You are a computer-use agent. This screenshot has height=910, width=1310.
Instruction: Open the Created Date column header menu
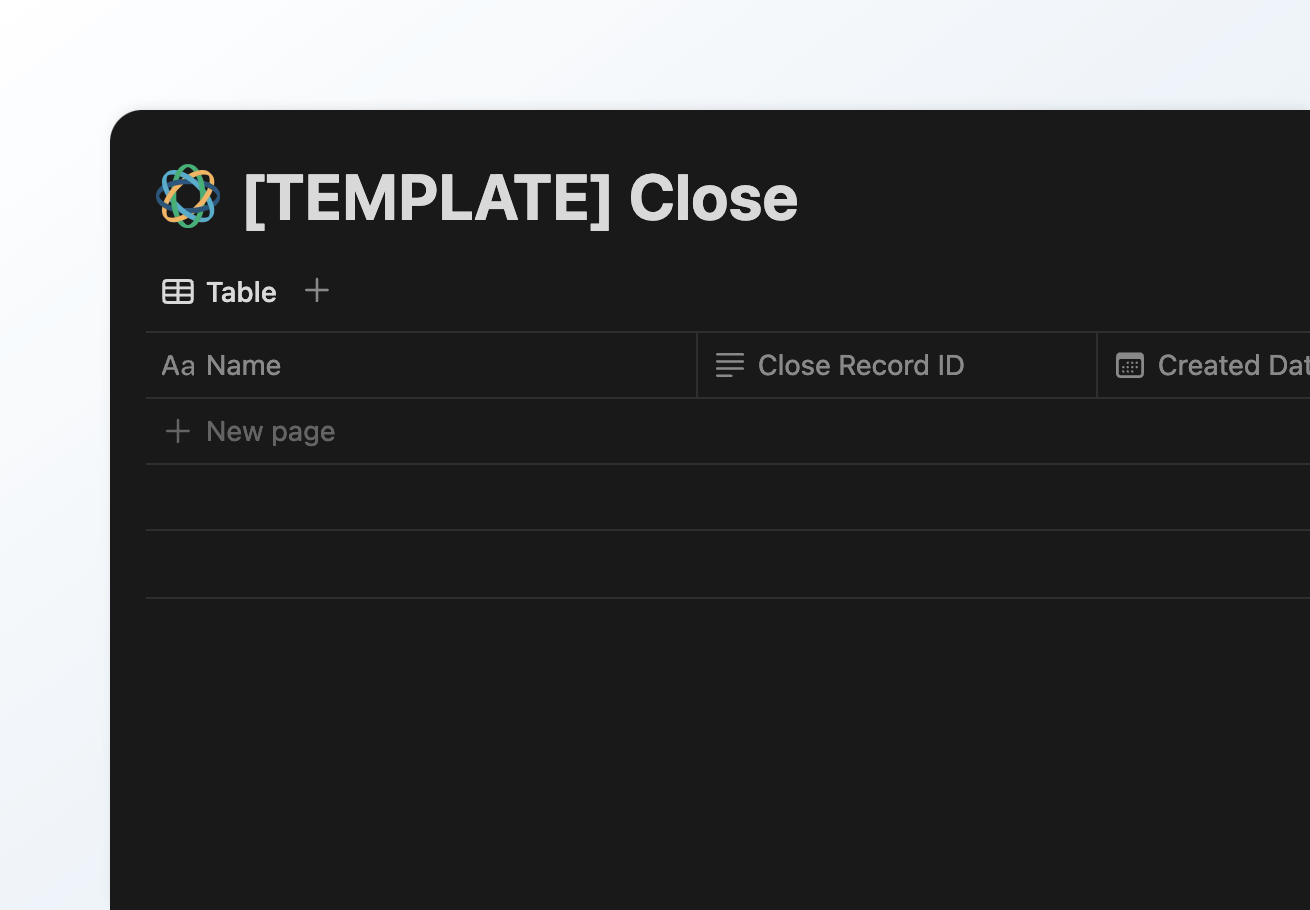click(1204, 365)
